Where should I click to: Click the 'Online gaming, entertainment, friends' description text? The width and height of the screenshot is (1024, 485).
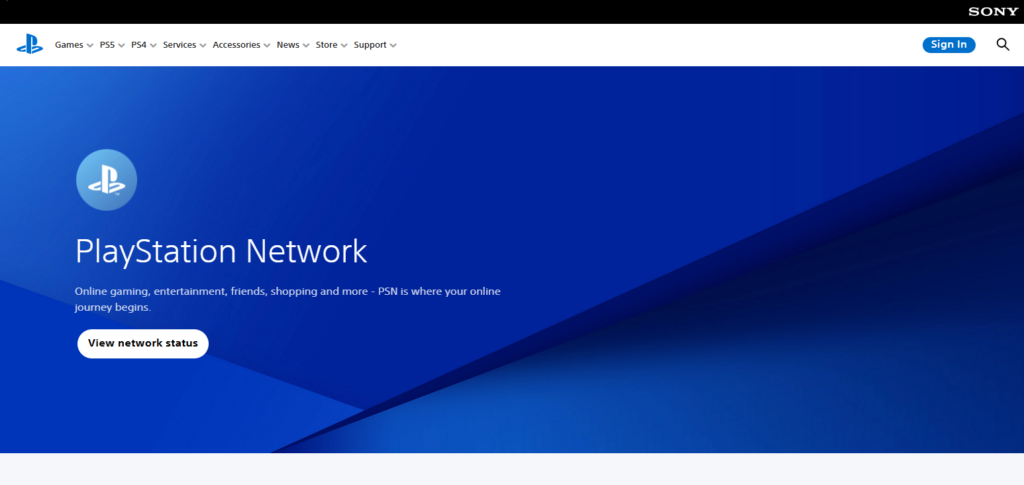[x=287, y=299]
